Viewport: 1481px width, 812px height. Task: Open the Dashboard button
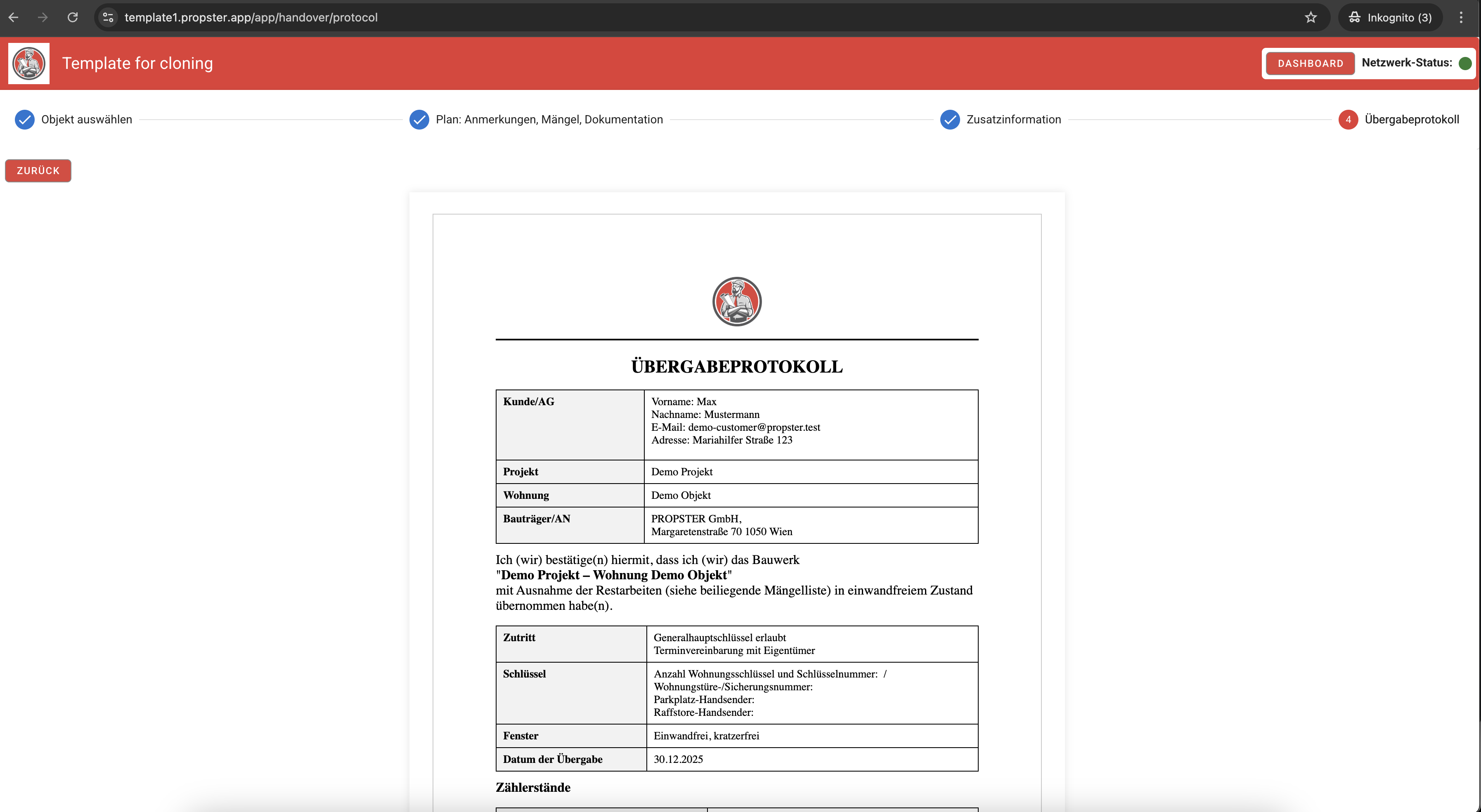click(1310, 63)
